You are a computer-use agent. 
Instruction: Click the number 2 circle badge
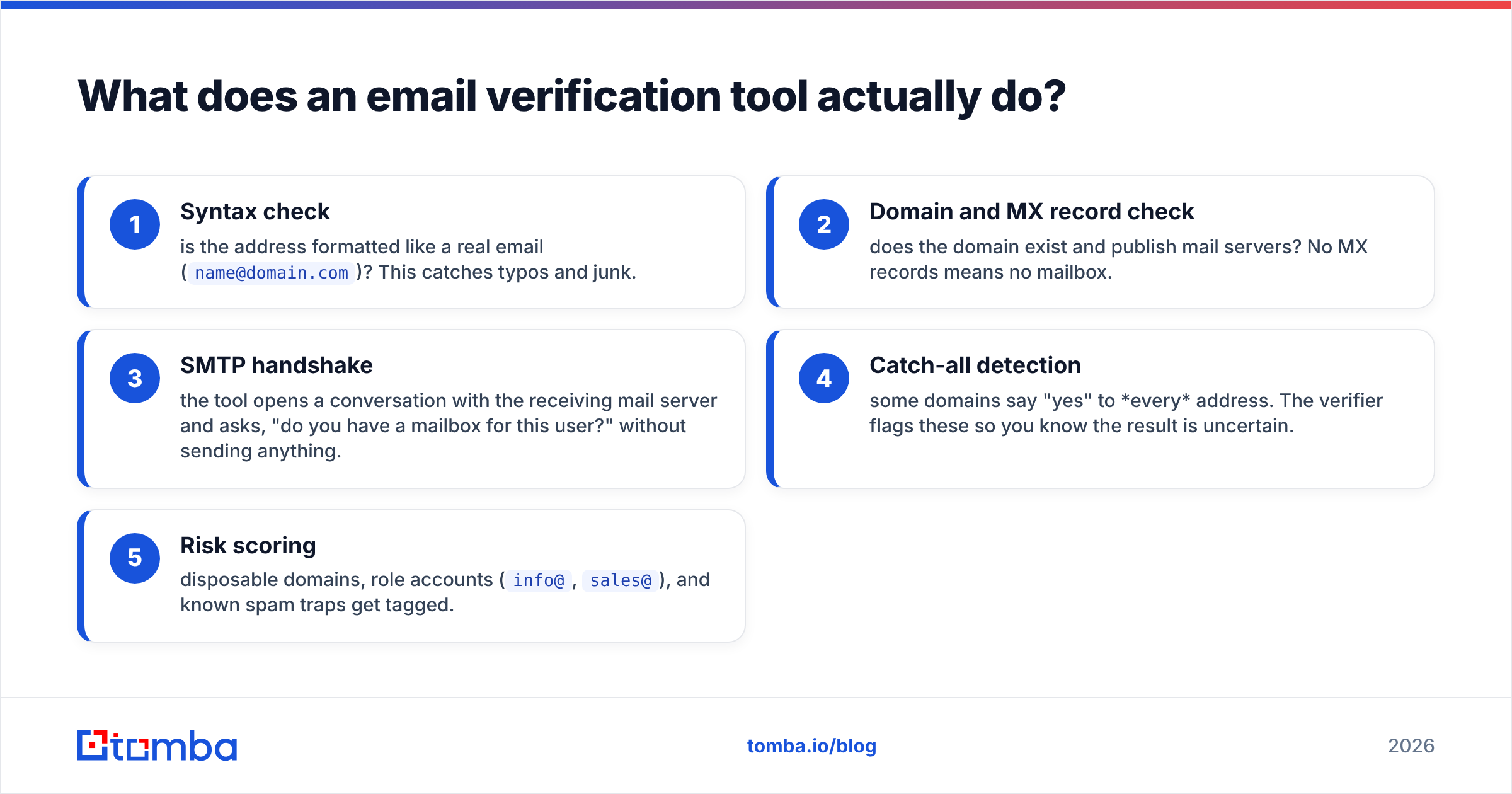tap(824, 224)
